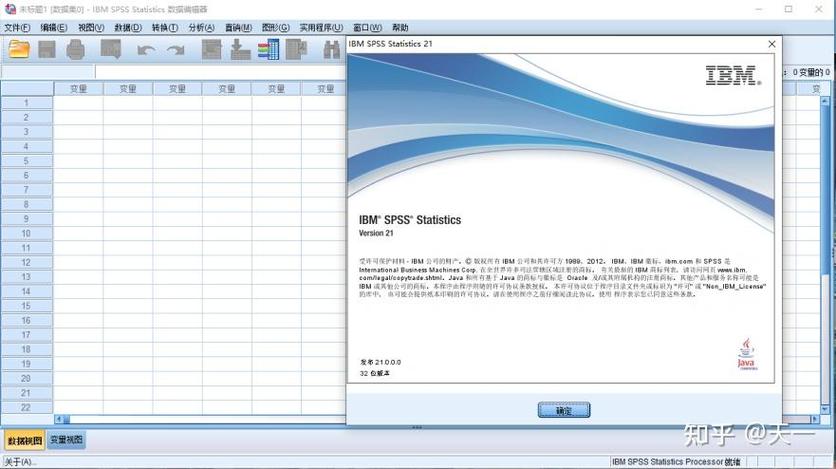Select row header 3
Screen dimensions: 836x469
pyautogui.click(x=27, y=132)
